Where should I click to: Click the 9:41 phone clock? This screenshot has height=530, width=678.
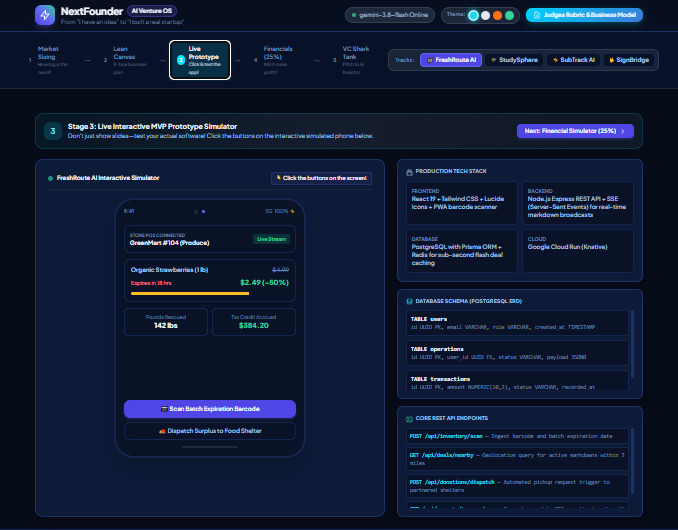129,211
